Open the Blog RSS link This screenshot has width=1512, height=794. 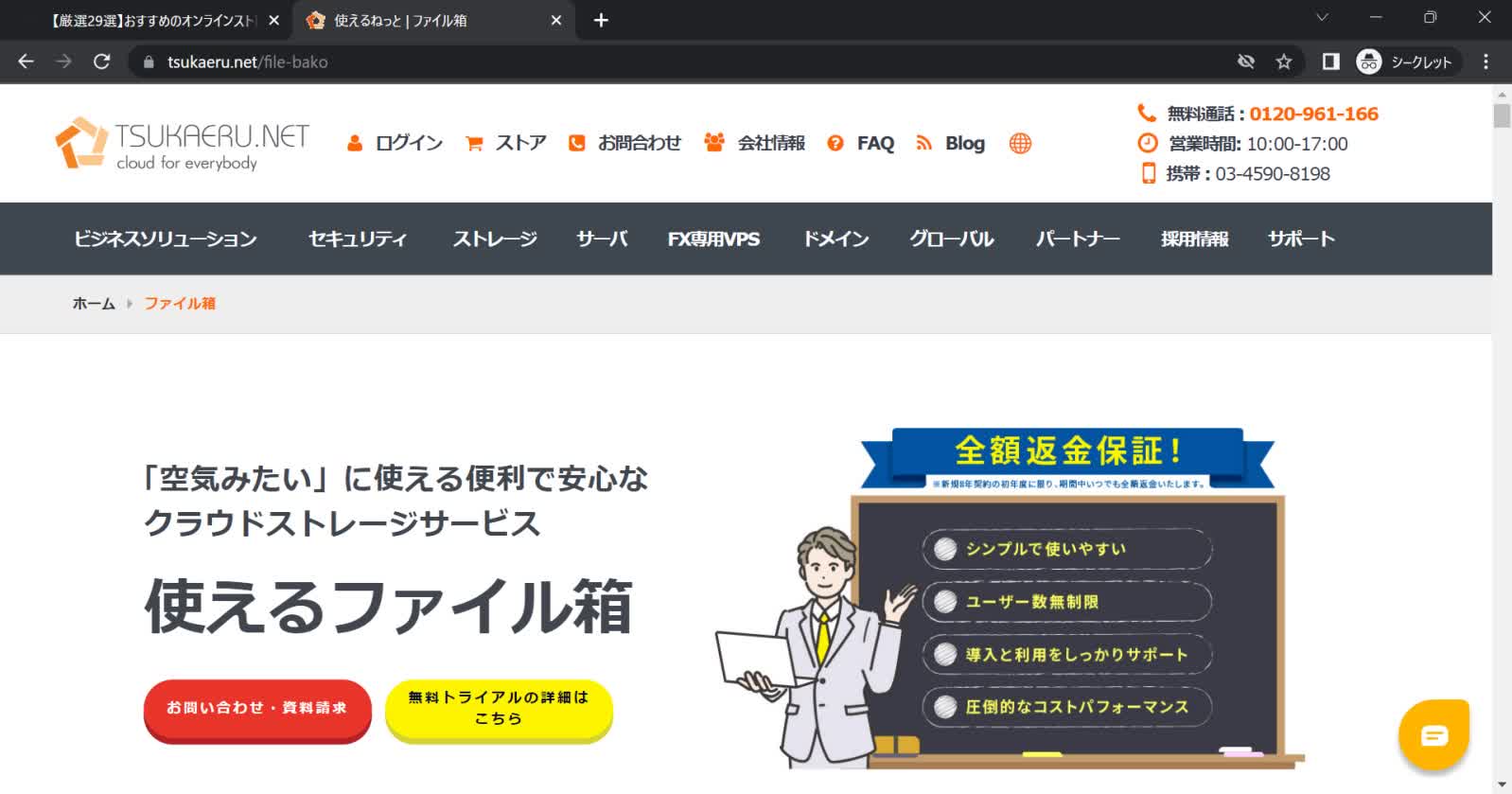tap(950, 143)
